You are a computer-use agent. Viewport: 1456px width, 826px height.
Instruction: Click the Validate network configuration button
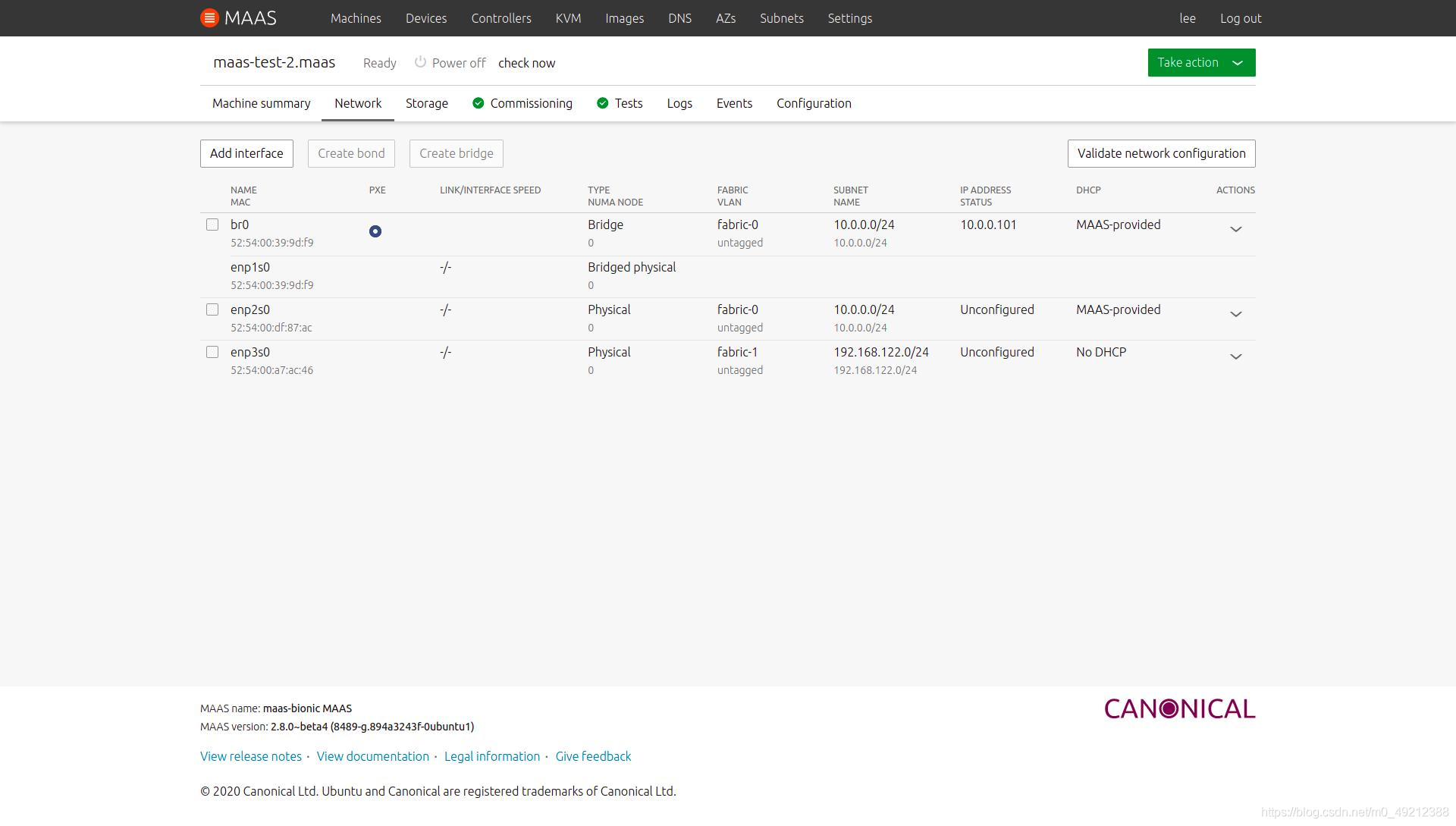(x=1161, y=153)
